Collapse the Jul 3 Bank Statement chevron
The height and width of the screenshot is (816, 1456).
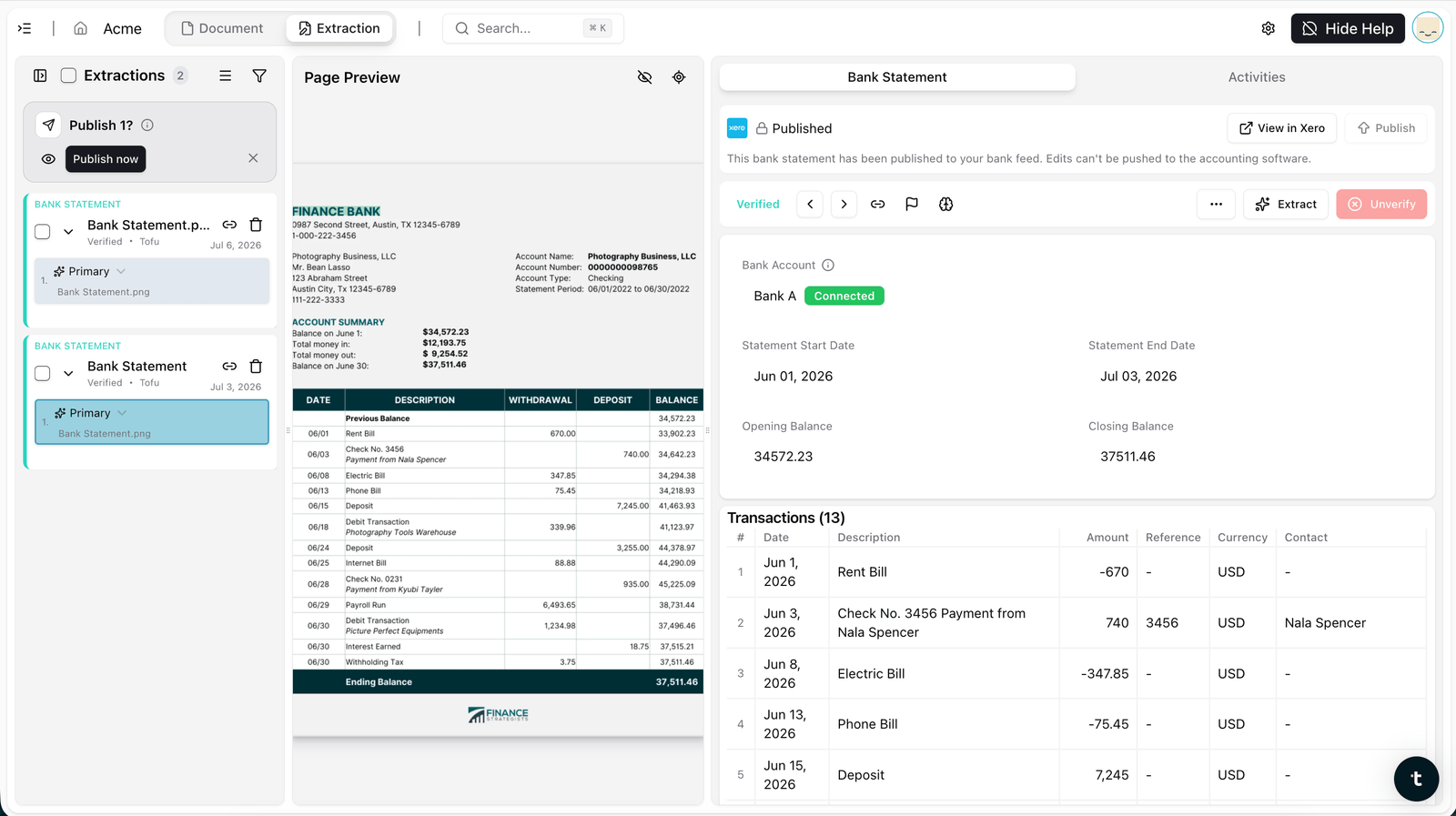pos(68,373)
